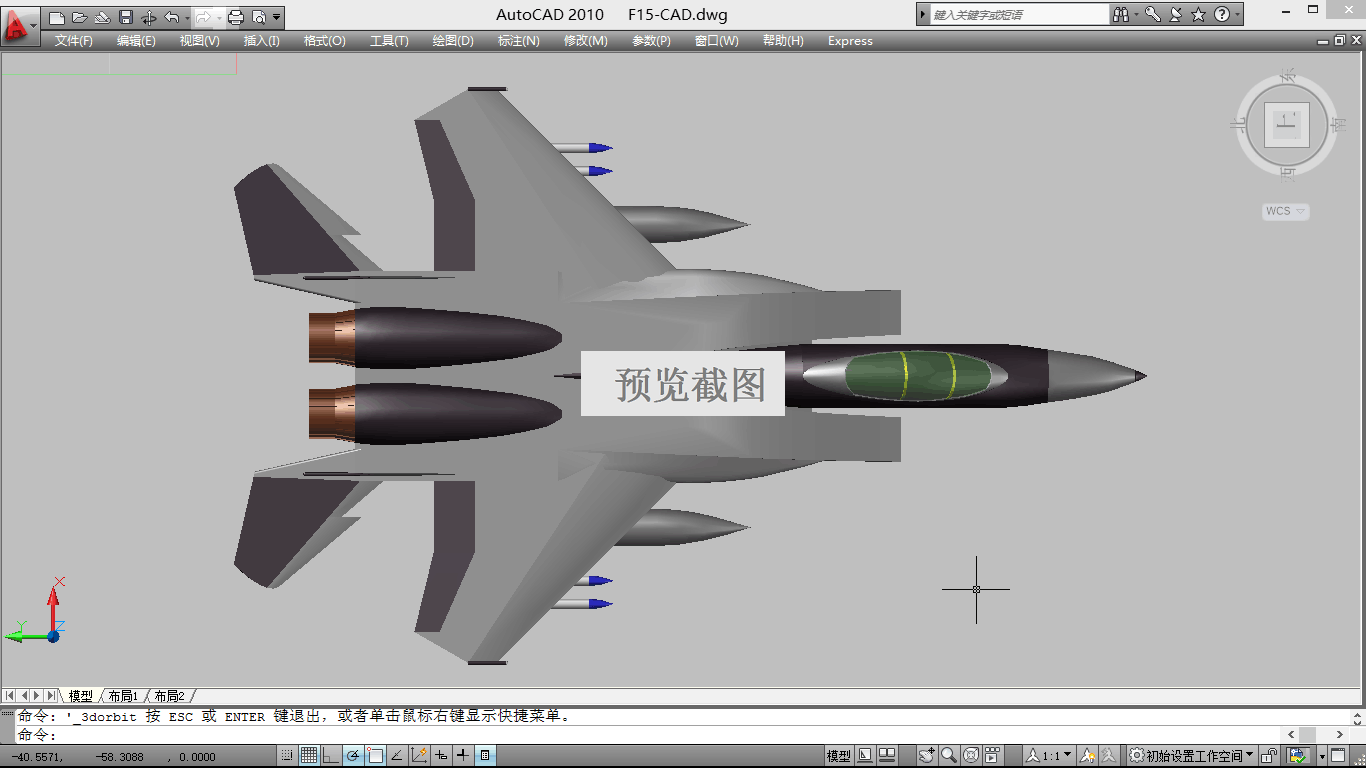1366x768 pixels.
Task: Click the New drawing icon
Action: 57,17
